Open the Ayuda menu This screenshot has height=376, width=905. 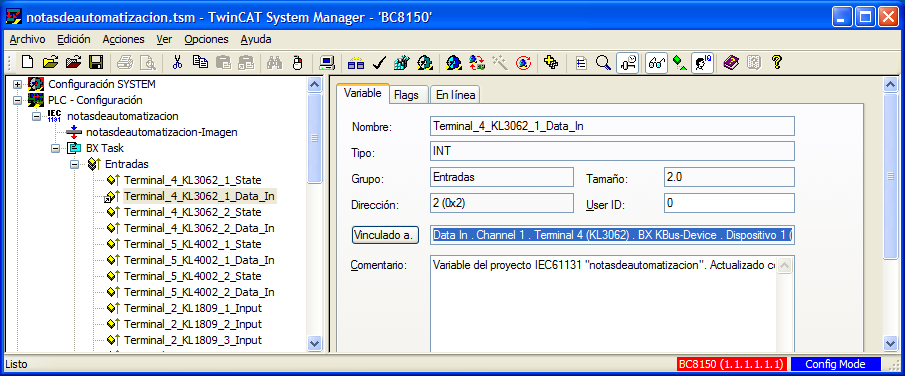pos(256,39)
